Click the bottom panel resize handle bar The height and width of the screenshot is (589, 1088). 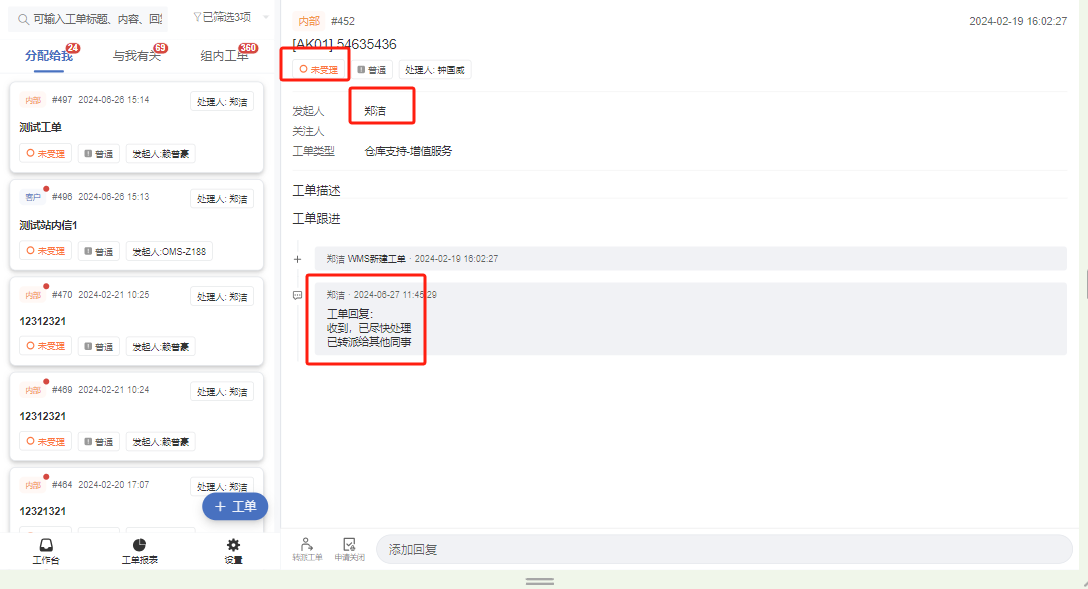(x=540, y=581)
